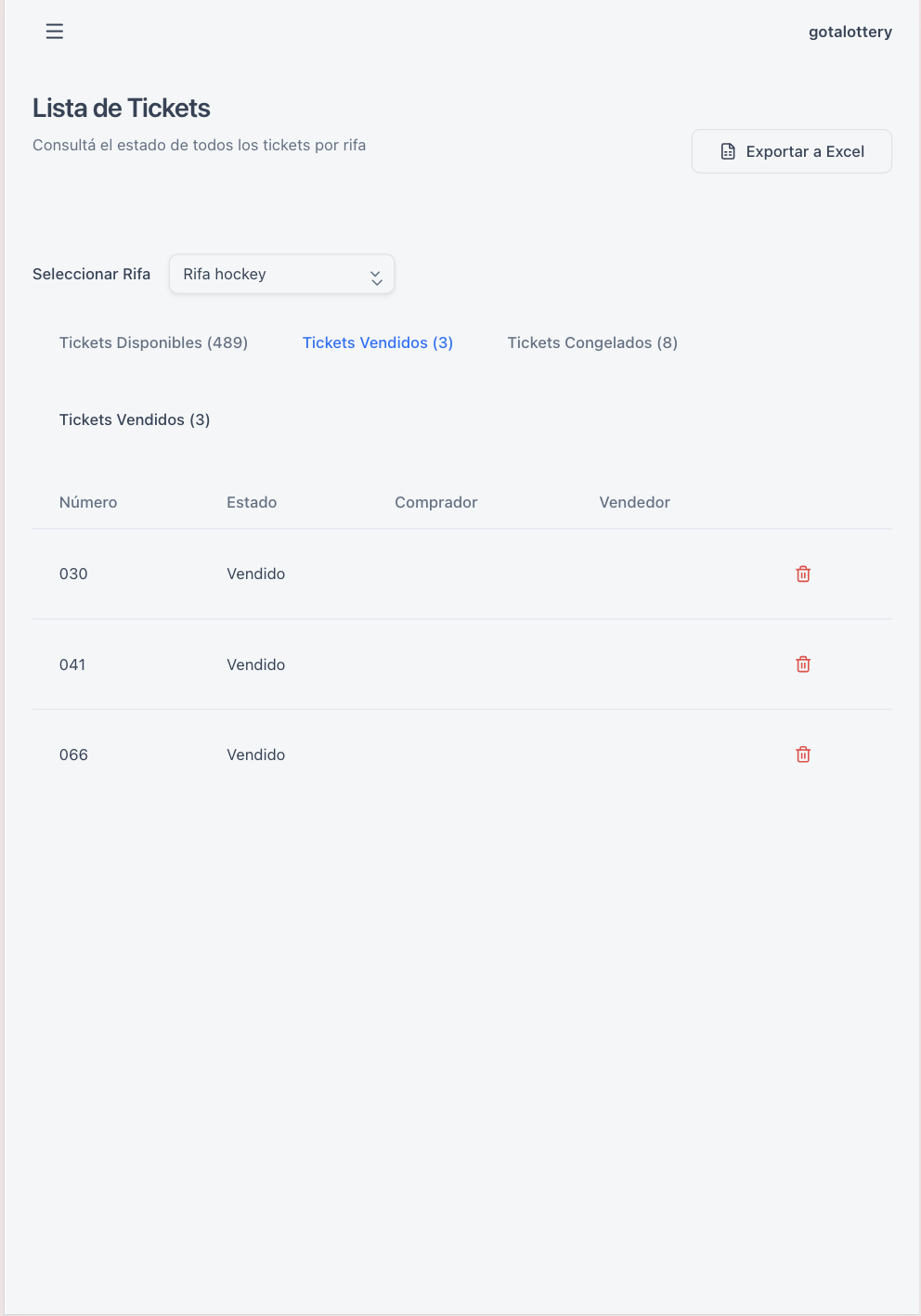Delete ticket 041 with trash icon
Image resolution: width=921 pixels, height=1316 pixels.
(803, 664)
